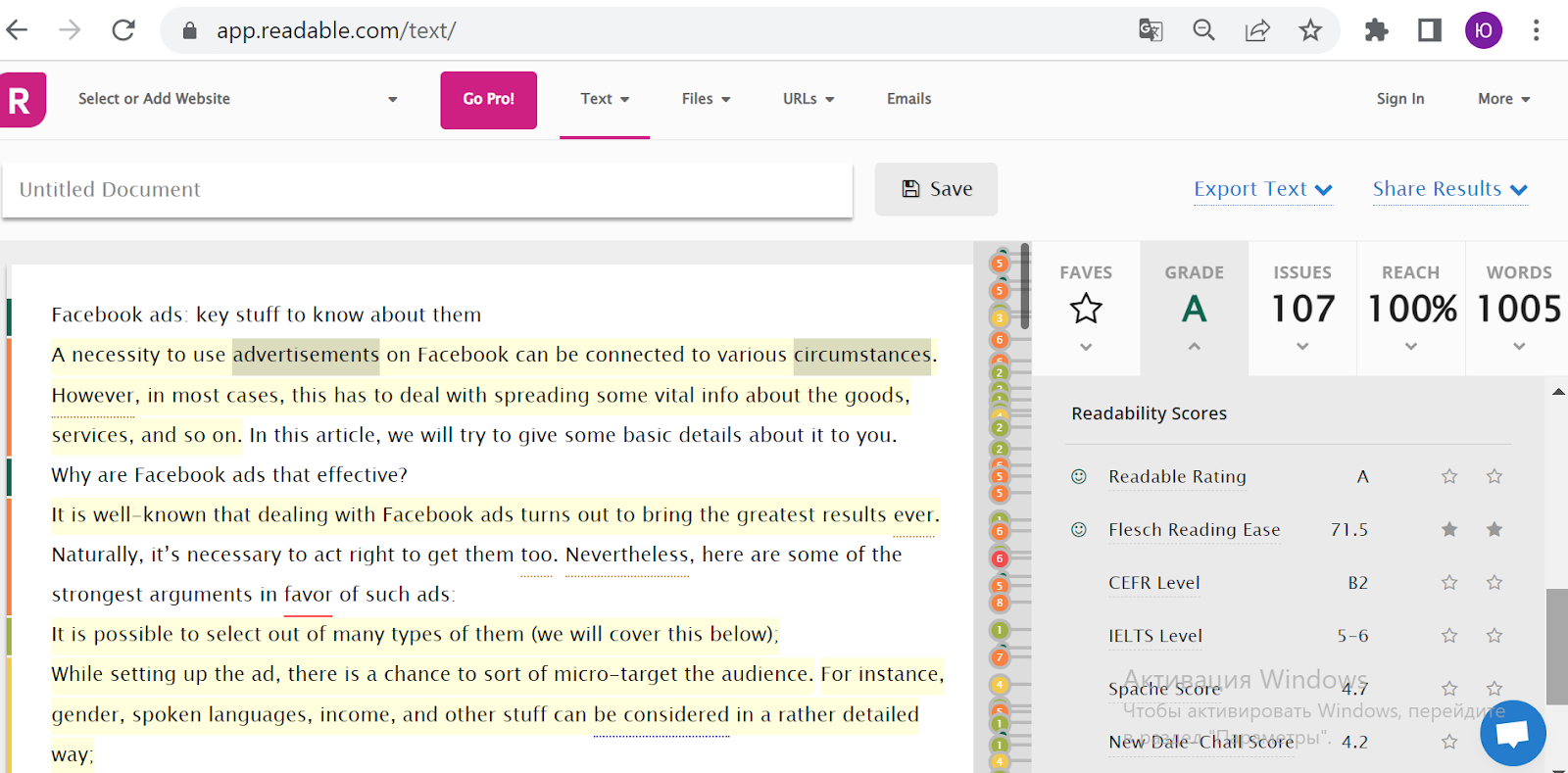Screen dimensions: 1568x773
Task: Click the highlighted word "circumstances"
Action: pyautogui.click(x=862, y=355)
